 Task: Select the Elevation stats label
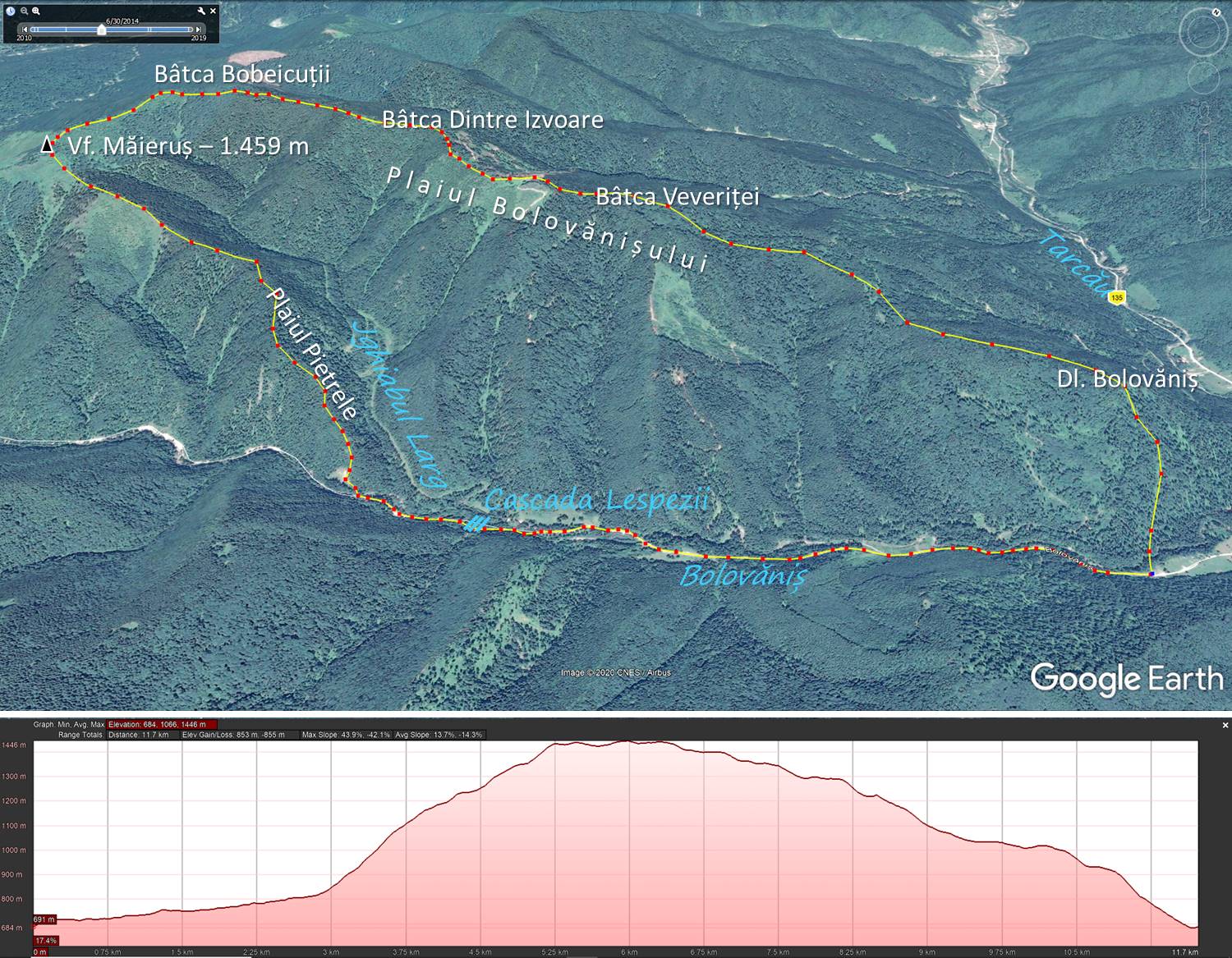pos(162,725)
